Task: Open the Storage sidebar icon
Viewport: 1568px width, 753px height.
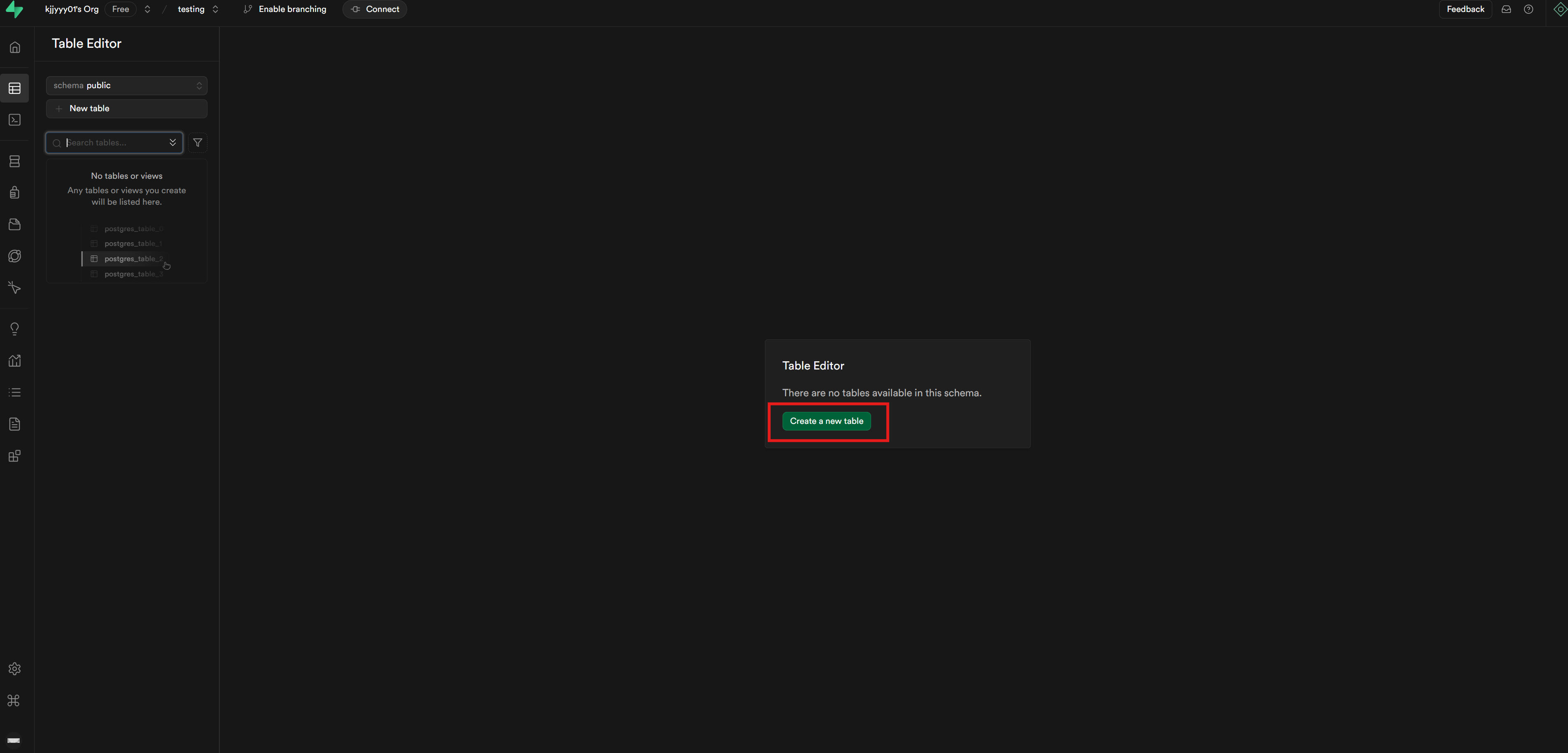Action: click(x=14, y=224)
